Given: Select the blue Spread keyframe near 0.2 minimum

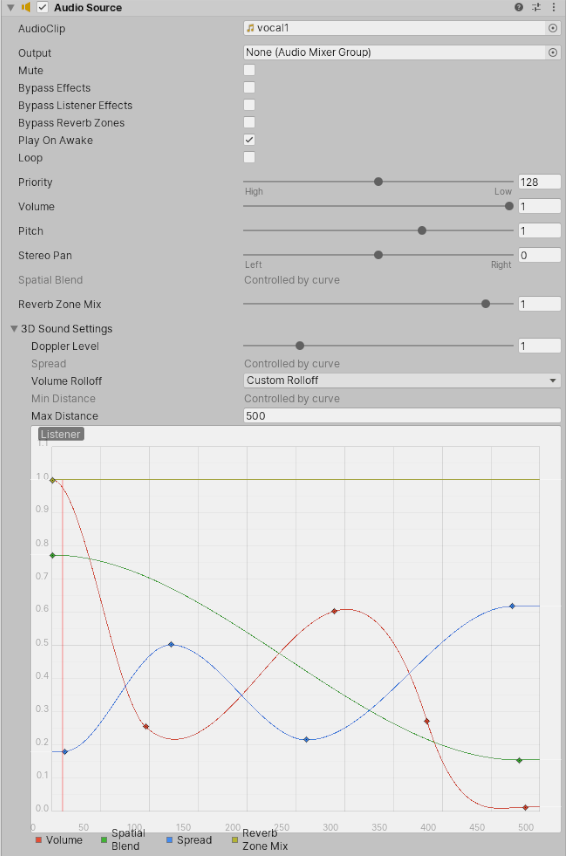Looking at the screenshot, I should click(x=306, y=740).
